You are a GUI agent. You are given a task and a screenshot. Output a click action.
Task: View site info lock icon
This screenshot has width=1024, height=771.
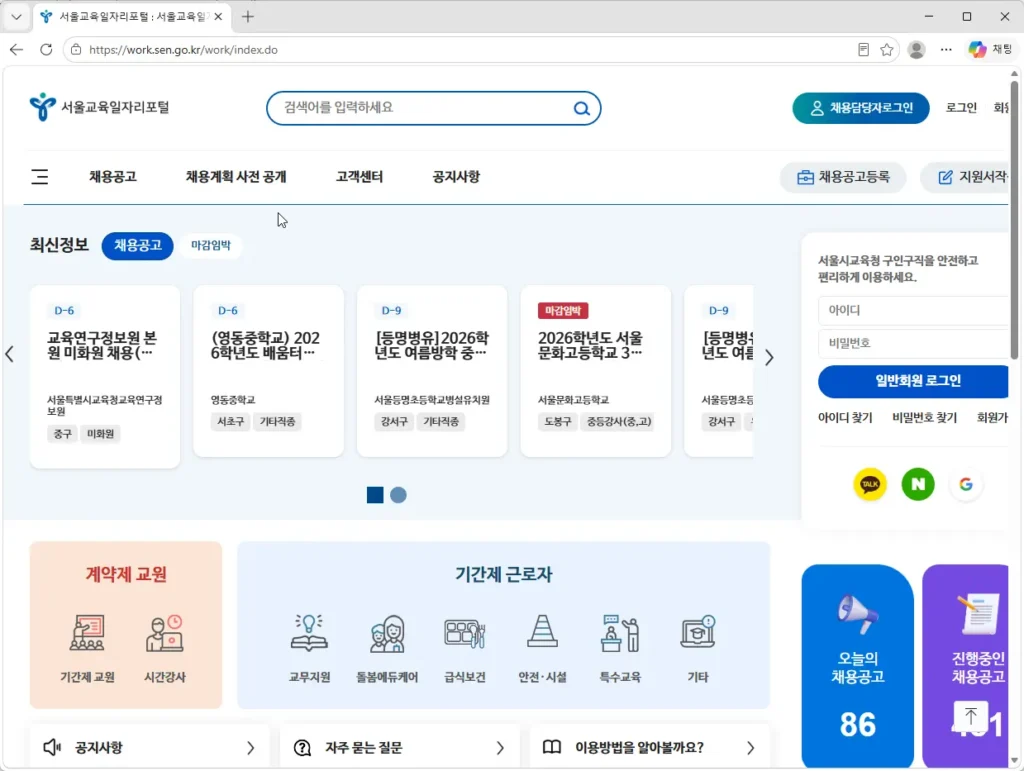point(76,50)
